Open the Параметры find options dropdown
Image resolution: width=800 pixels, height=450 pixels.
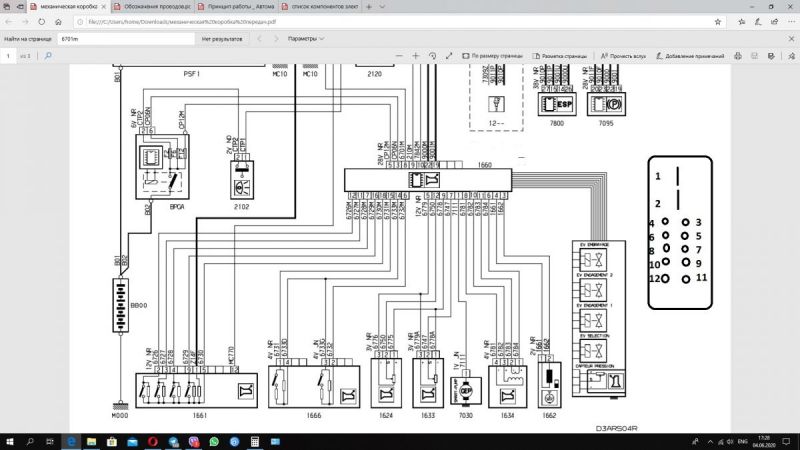coord(306,39)
